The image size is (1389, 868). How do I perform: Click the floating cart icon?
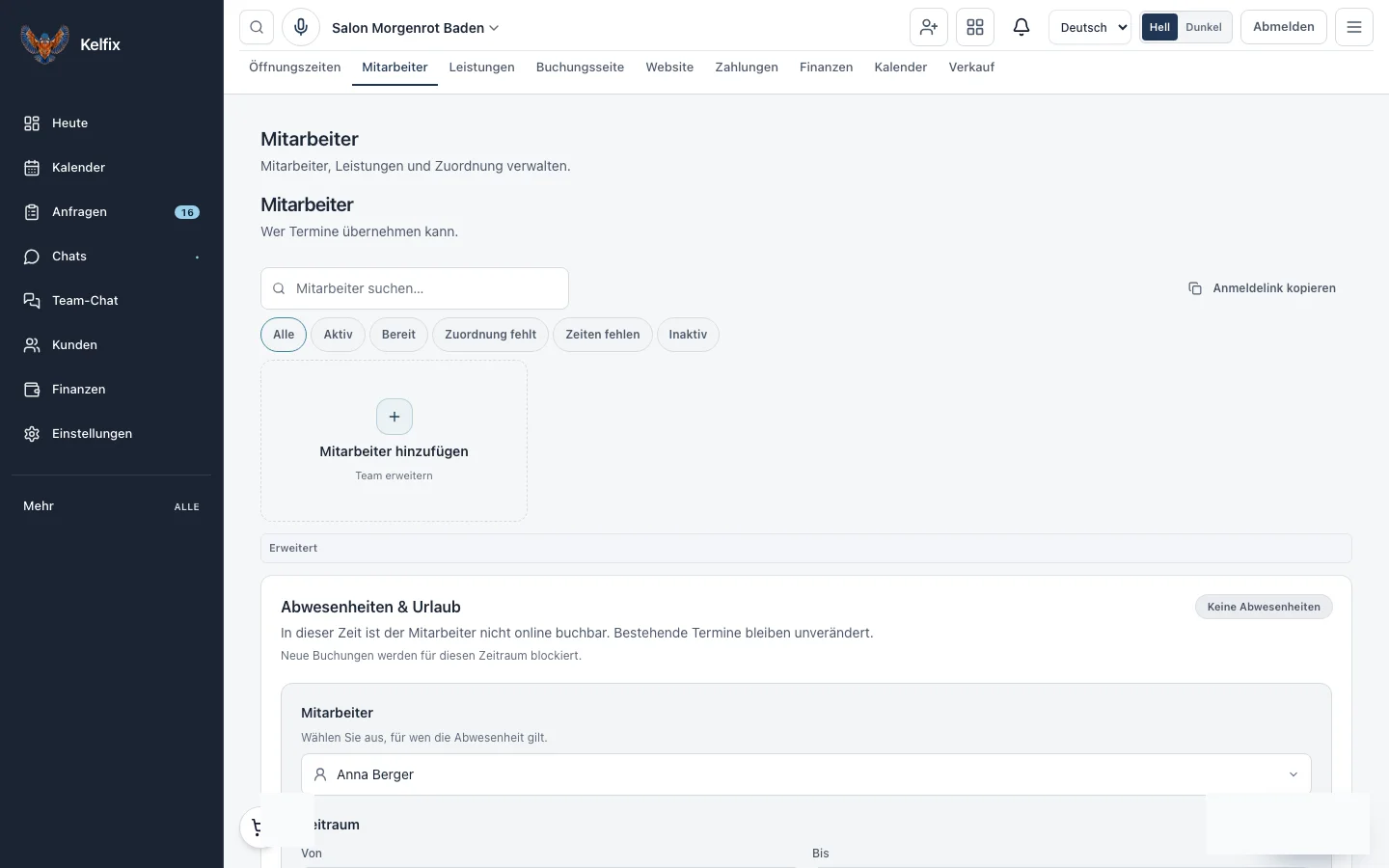click(258, 827)
